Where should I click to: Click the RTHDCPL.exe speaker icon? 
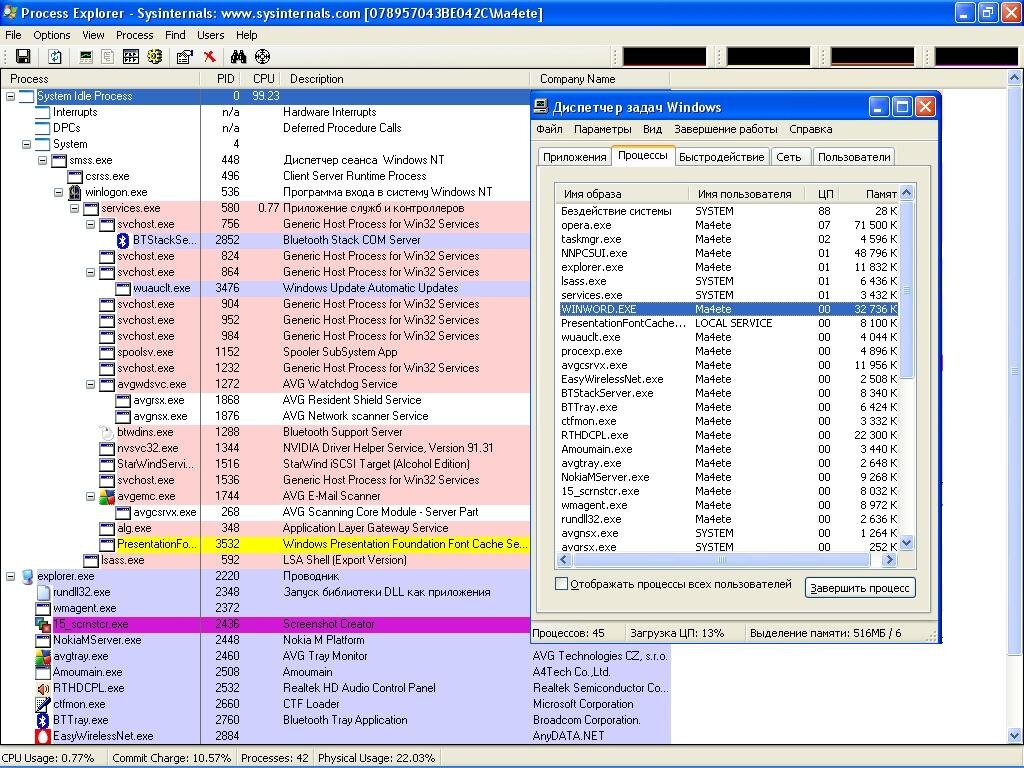pyautogui.click(x=43, y=688)
